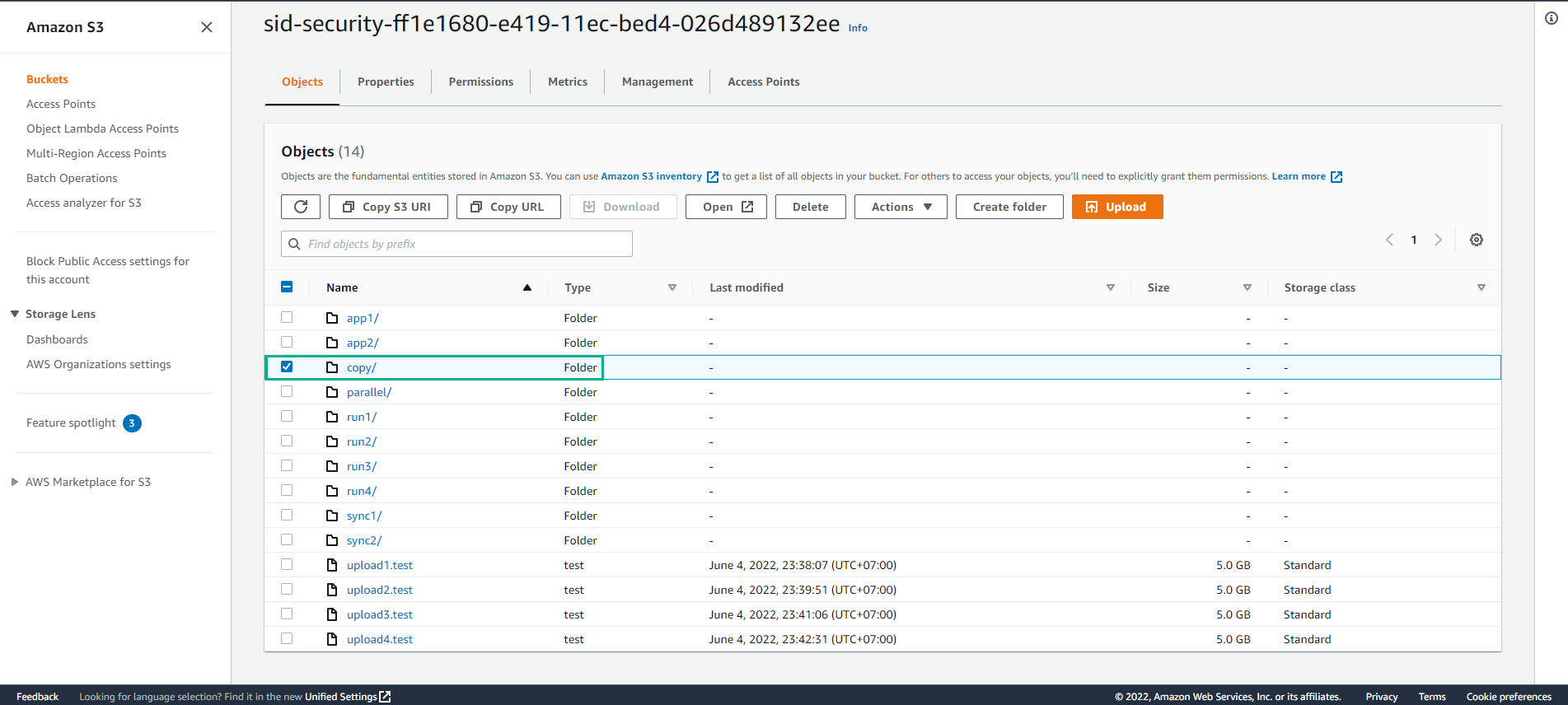The height and width of the screenshot is (705, 1568).
Task: Go to the next page arrow
Action: 1439,240
